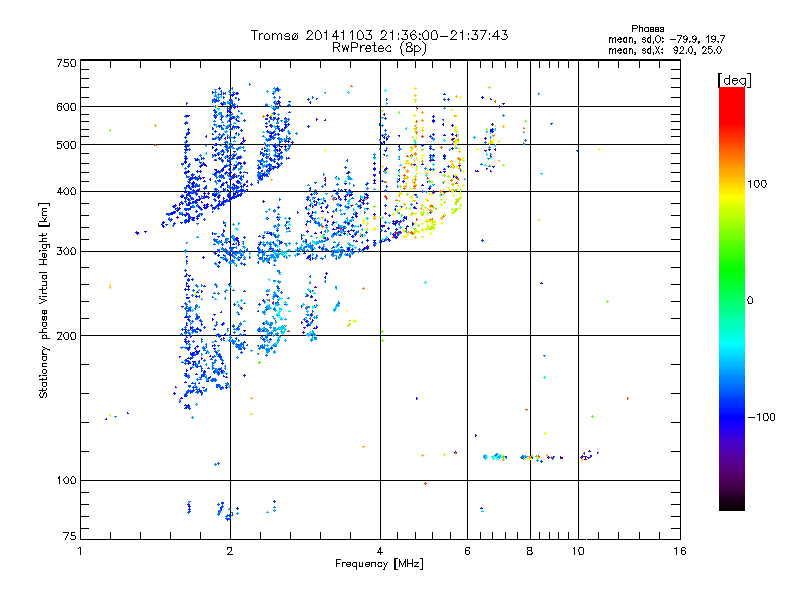Select the 'mean, sd,O: -79.9, 19.7' line
Screen dimensions: 800x600
[x=666, y=40]
